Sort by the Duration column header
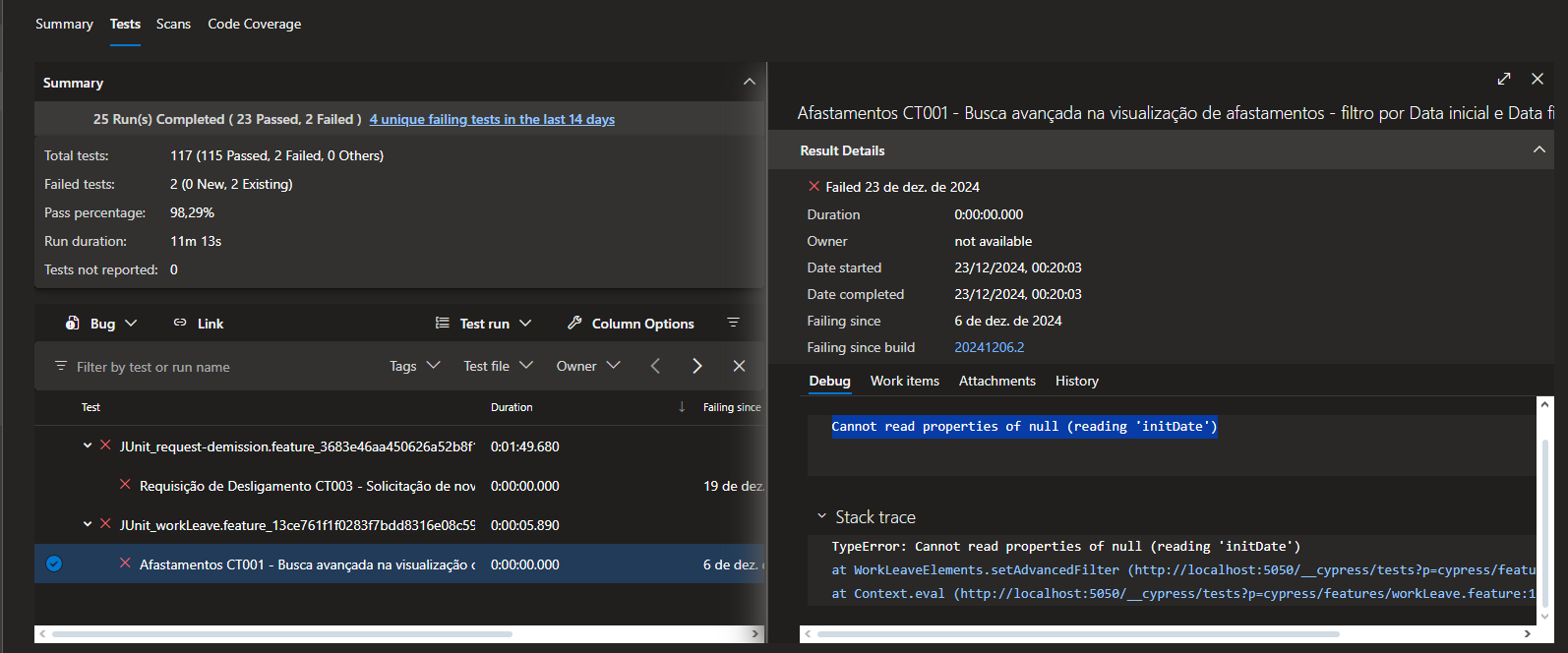Screen dimensions: 1568x653 pyautogui.click(x=512, y=407)
